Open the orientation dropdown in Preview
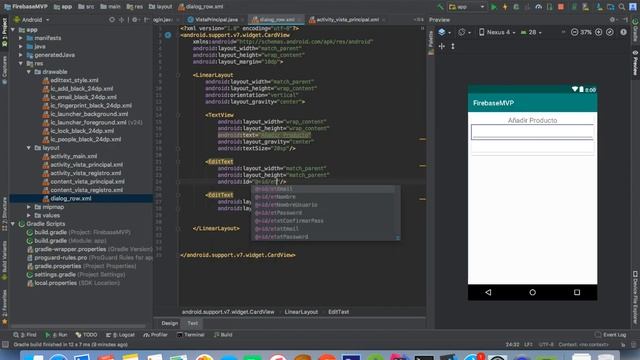Image resolution: width=640 pixels, height=360 pixels. tap(464, 32)
